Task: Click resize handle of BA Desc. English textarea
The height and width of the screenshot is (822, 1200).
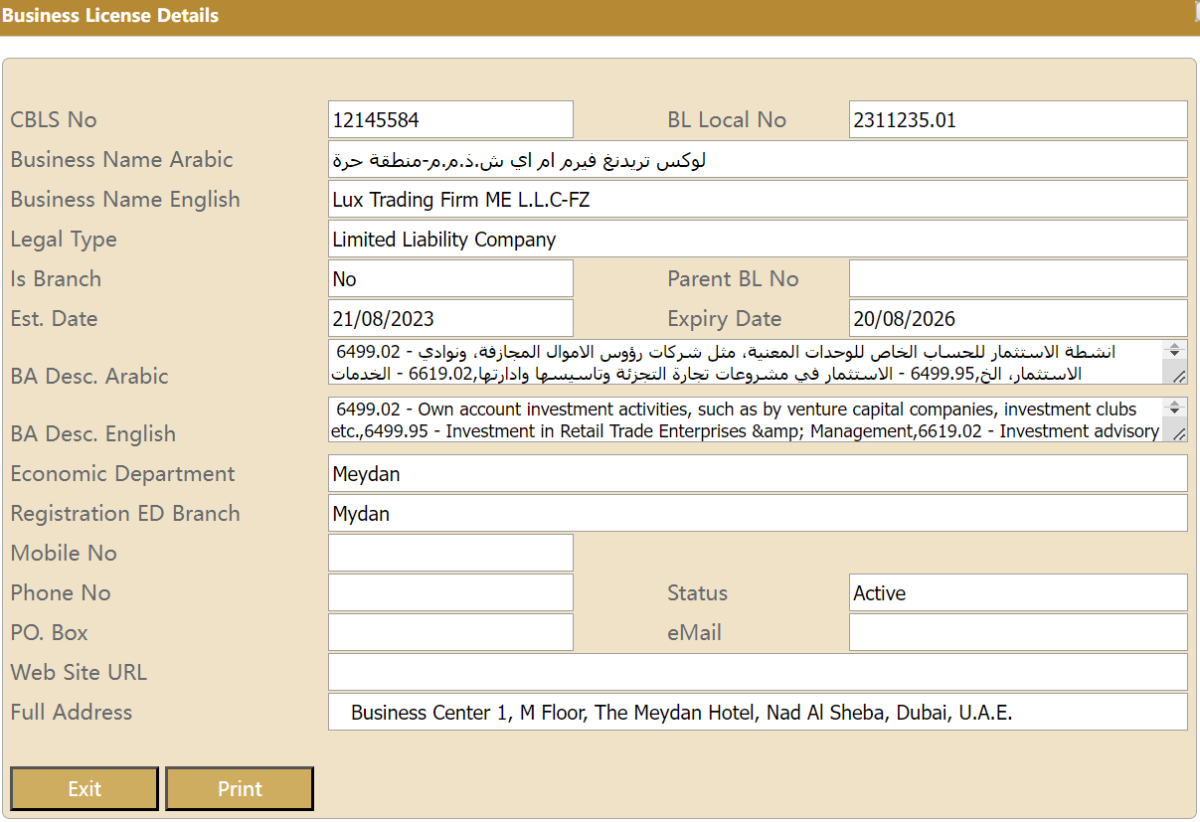Action: (1179, 434)
